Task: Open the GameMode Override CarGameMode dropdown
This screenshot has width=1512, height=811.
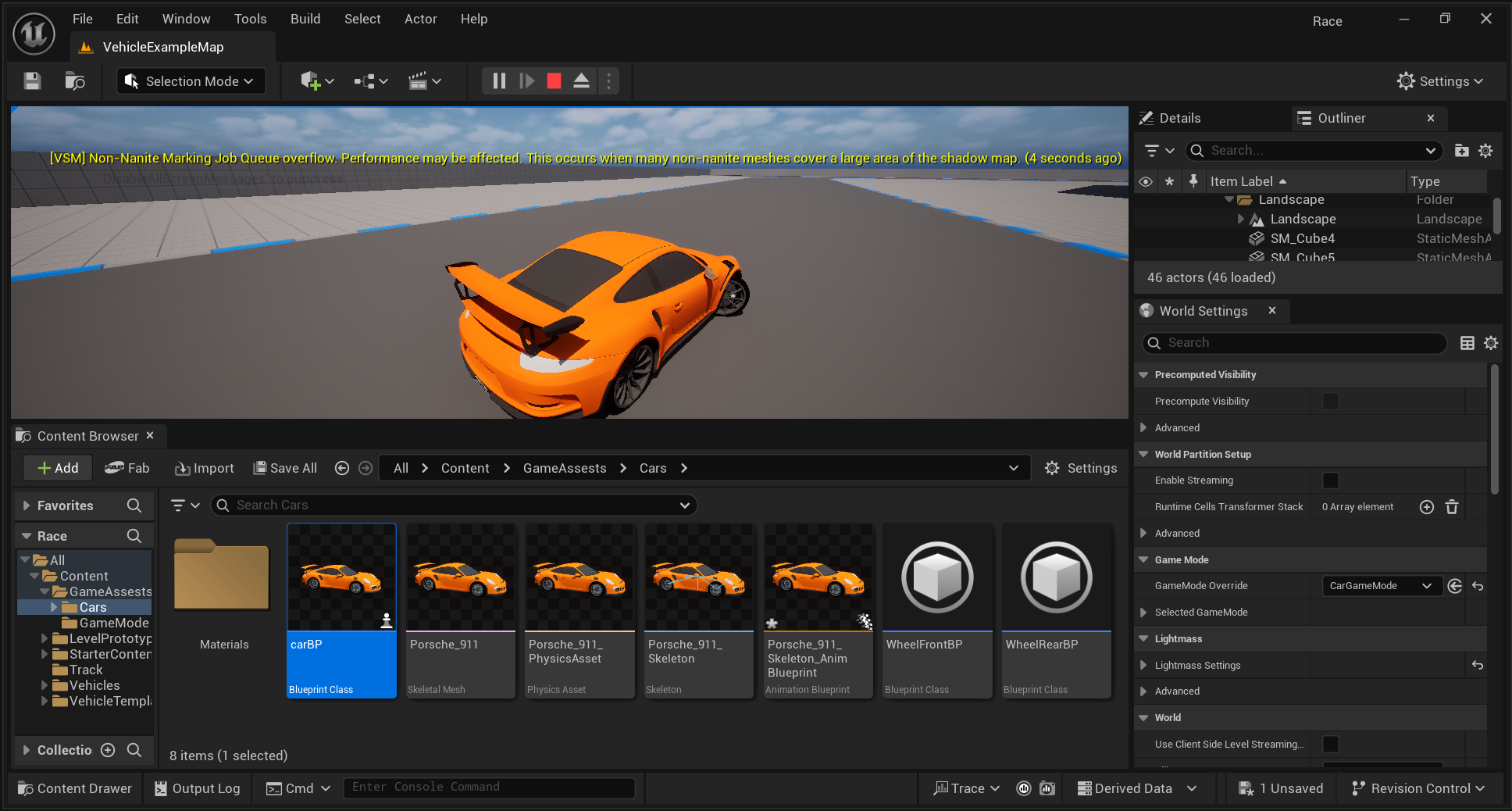Action: [1382, 586]
